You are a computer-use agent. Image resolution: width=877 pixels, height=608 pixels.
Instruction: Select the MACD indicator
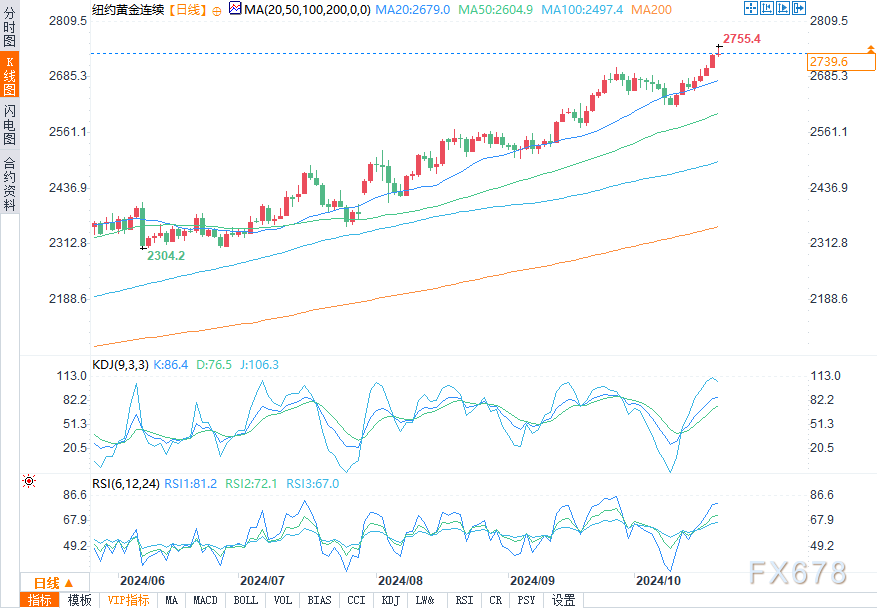tap(206, 600)
